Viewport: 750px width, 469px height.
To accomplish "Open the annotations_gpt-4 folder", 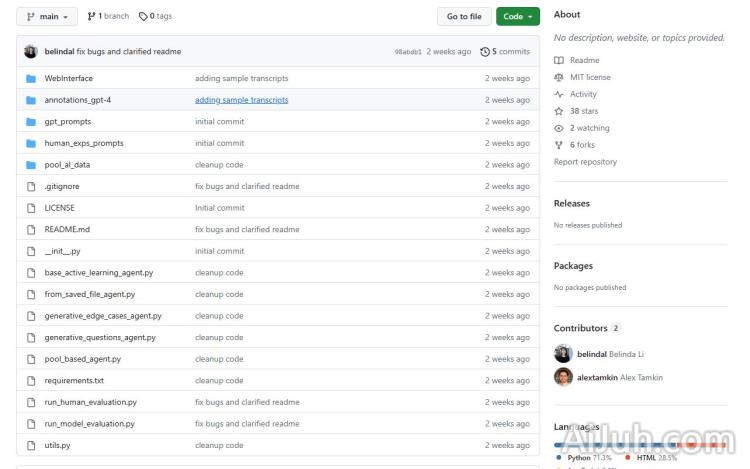I will coord(77,100).
